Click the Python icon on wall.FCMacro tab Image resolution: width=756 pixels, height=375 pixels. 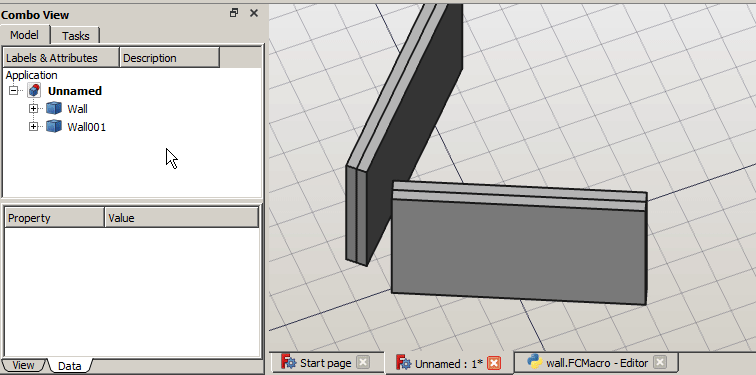[535, 362]
